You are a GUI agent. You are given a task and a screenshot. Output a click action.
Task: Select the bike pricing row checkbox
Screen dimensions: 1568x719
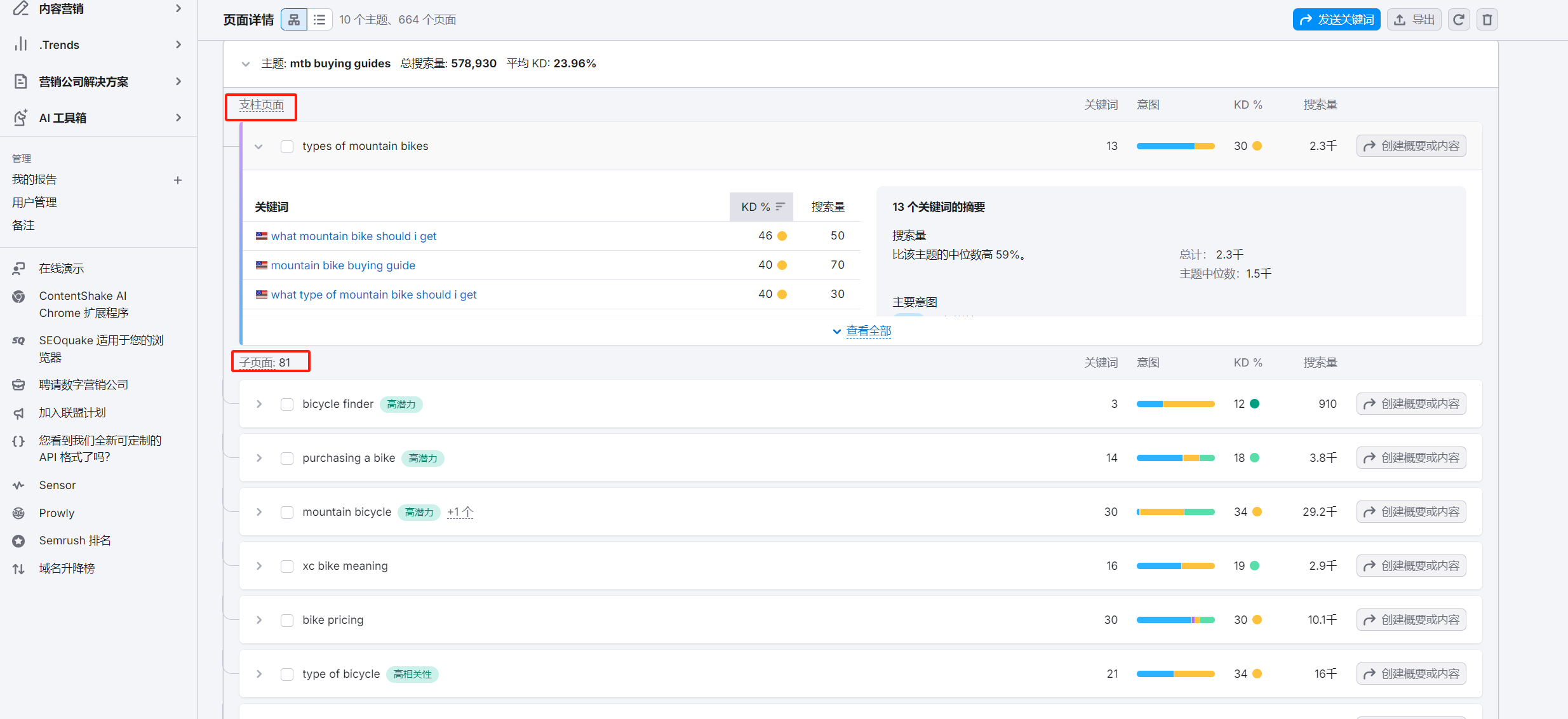click(287, 621)
